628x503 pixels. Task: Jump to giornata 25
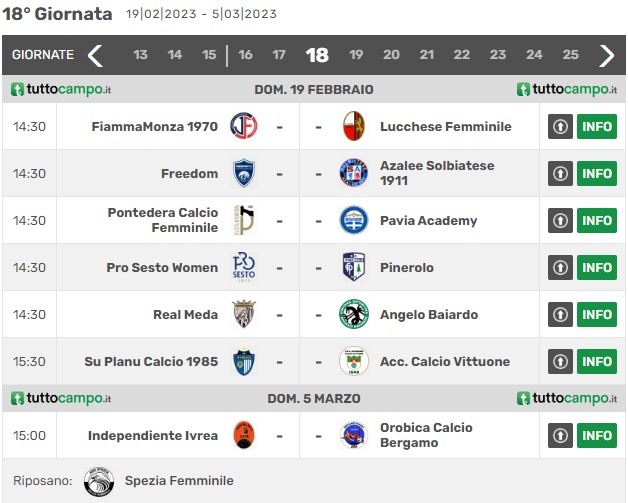pyautogui.click(x=570, y=55)
